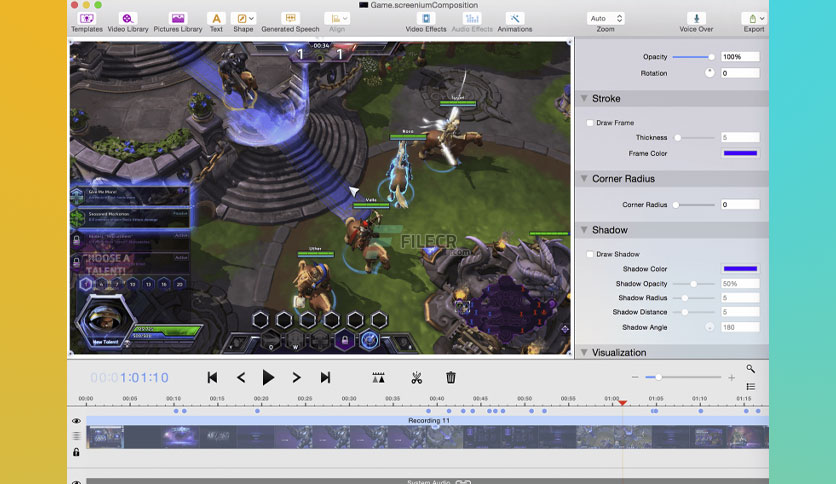The width and height of the screenshot is (836, 484).
Task: Toggle visibility of the Recording 11 track
Action: [x=76, y=421]
